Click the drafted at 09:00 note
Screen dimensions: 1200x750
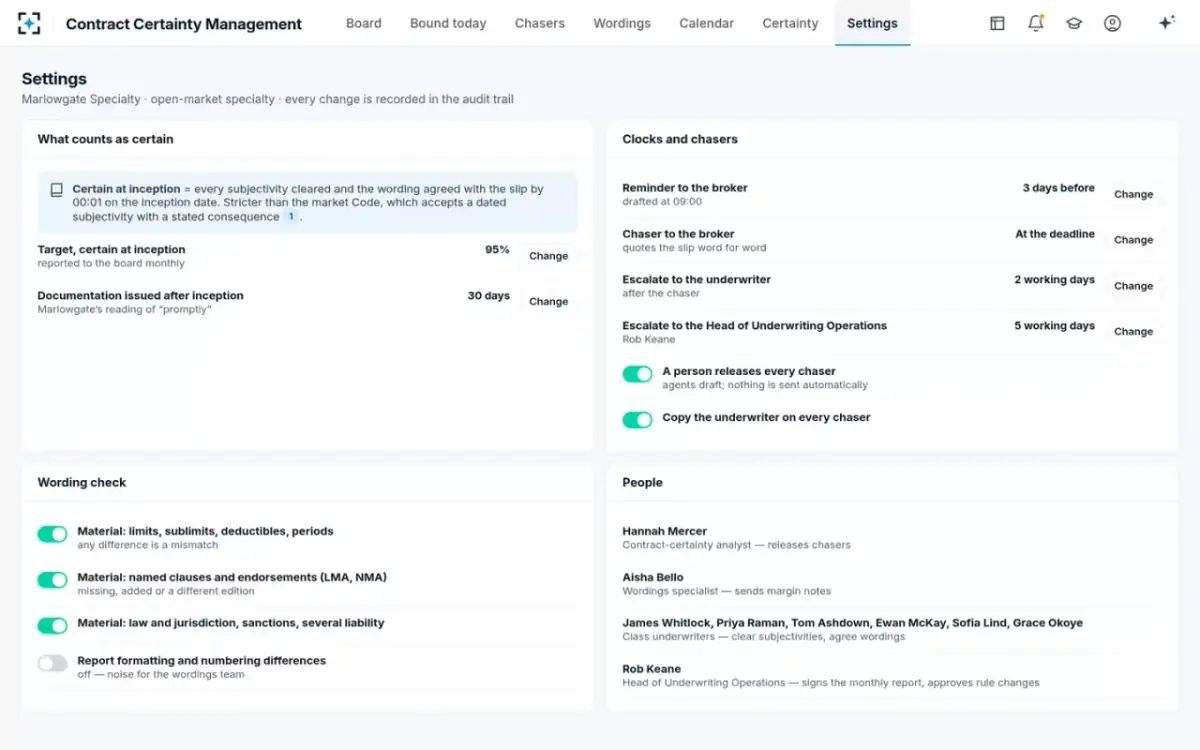(x=662, y=201)
